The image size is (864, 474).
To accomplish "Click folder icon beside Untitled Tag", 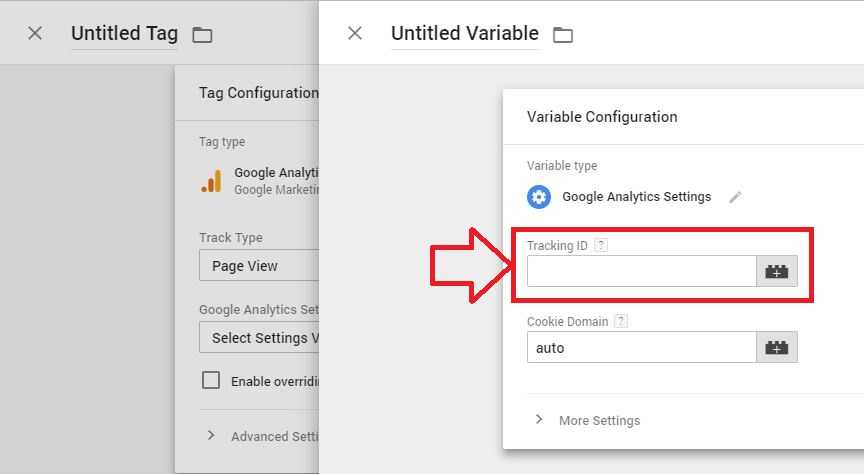I will tap(202, 35).
